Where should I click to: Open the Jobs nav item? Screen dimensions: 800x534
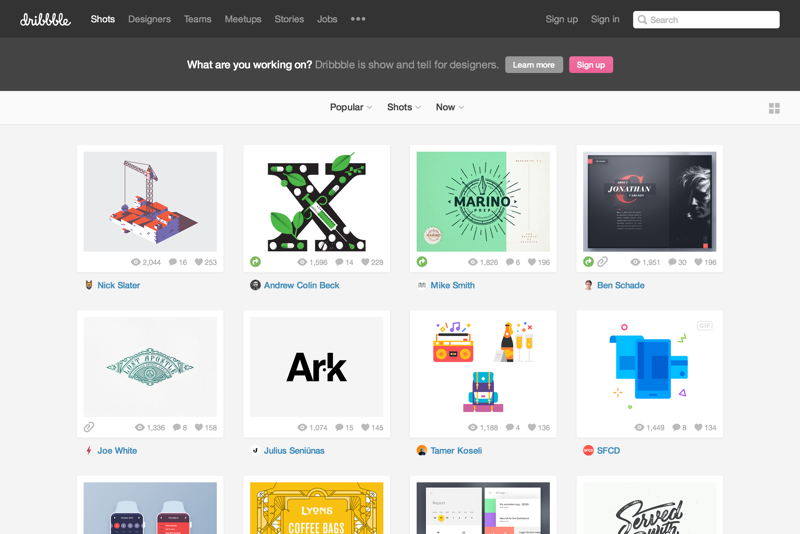coord(327,19)
